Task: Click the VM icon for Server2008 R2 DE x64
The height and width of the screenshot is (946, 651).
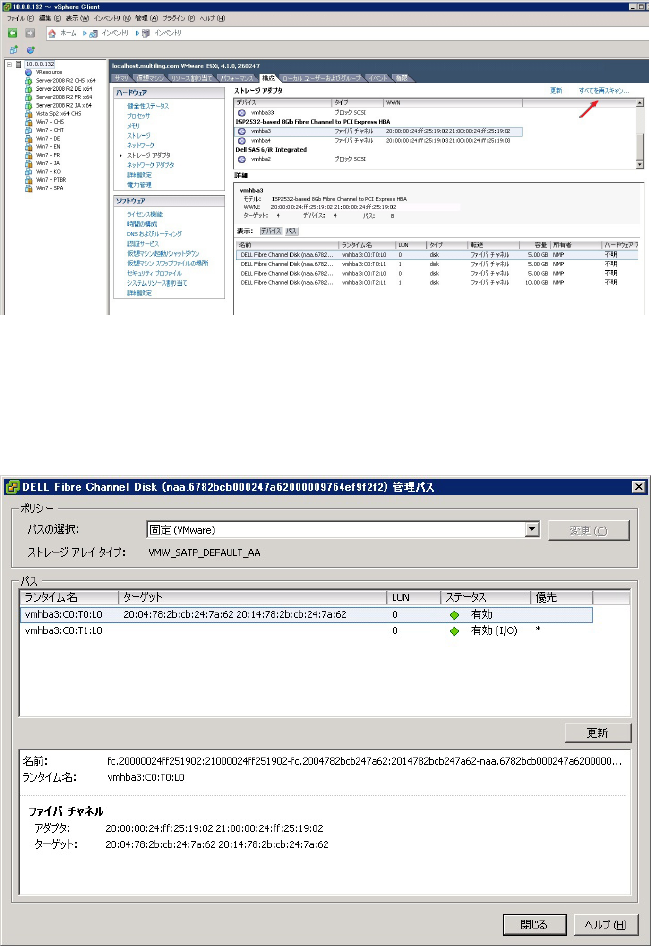Action: click(x=28, y=89)
